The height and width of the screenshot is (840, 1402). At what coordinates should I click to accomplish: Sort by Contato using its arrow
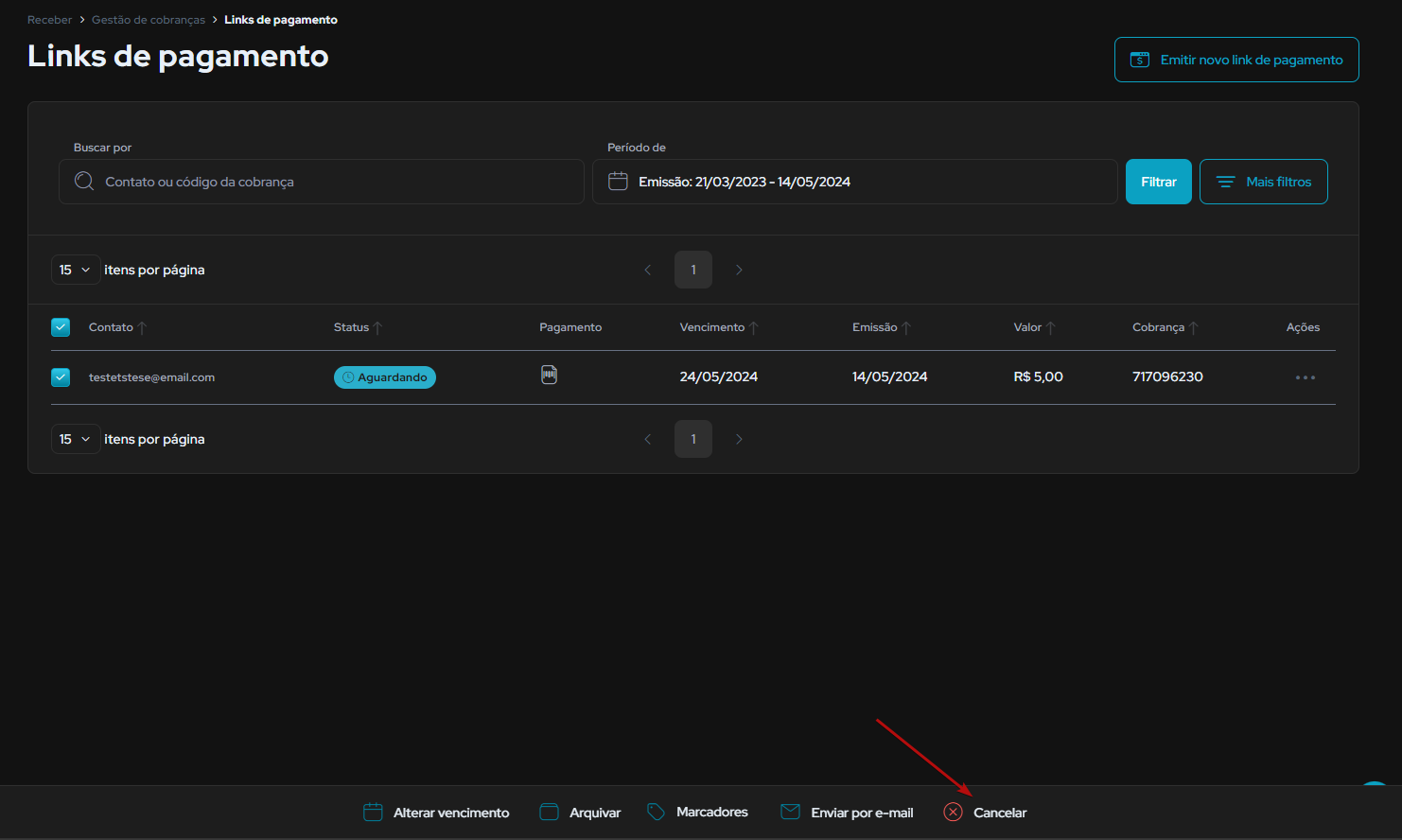[x=142, y=327]
